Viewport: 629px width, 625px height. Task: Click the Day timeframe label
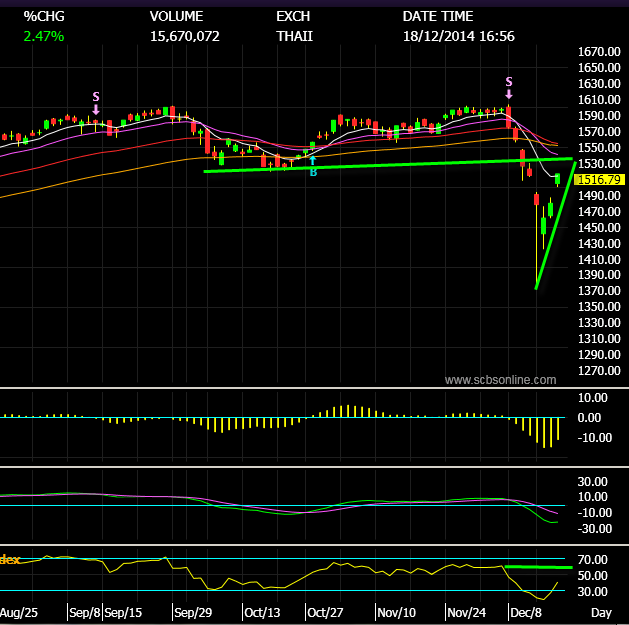coord(601,613)
